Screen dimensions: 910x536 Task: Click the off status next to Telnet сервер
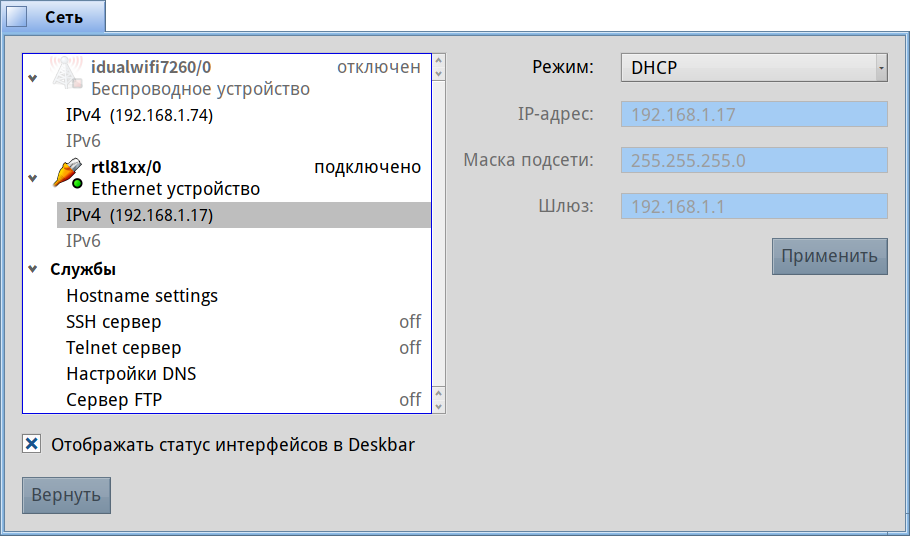[x=410, y=348]
